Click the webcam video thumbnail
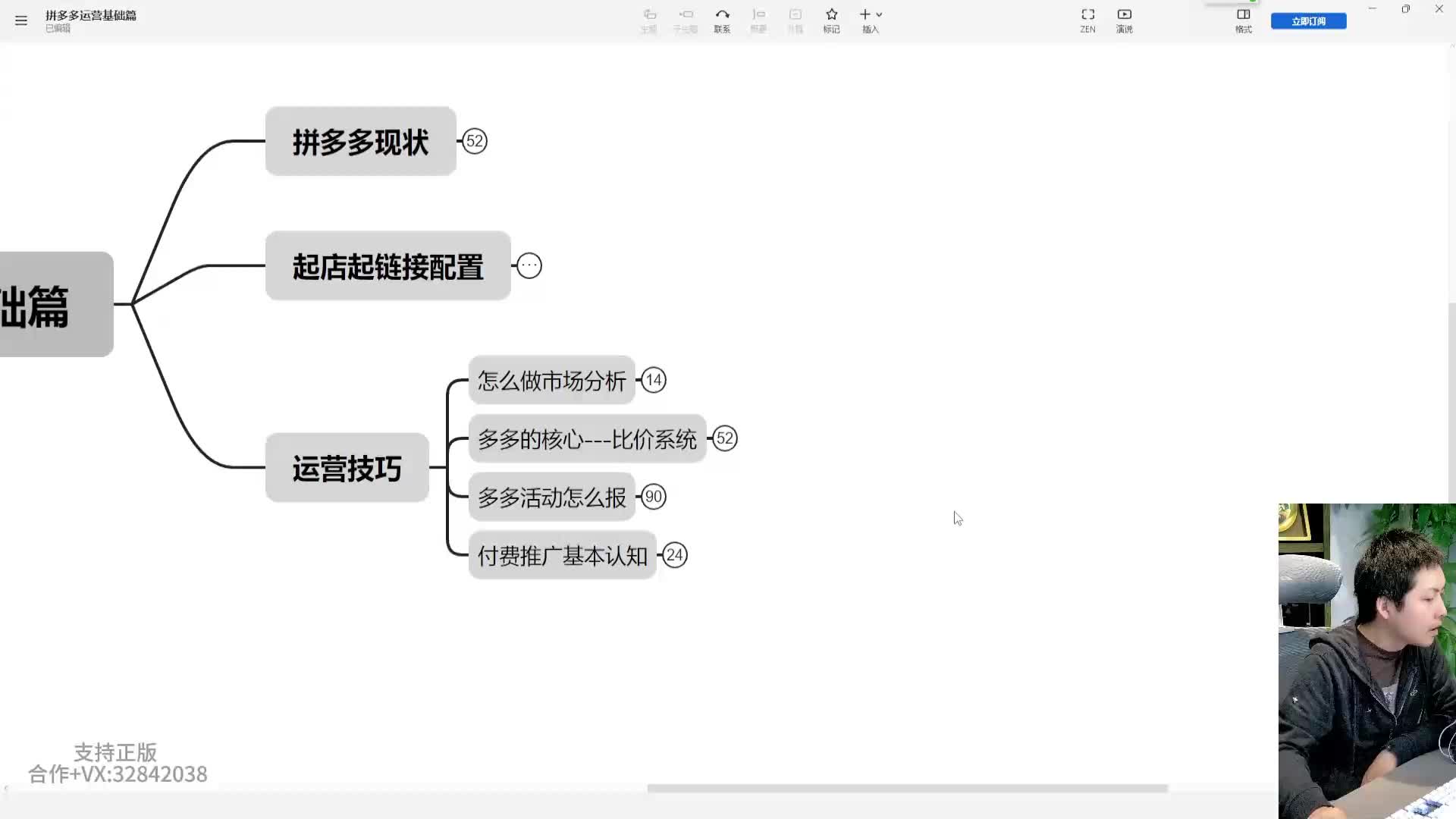This screenshot has height=819, width=1456. [x=1367, y=660]
